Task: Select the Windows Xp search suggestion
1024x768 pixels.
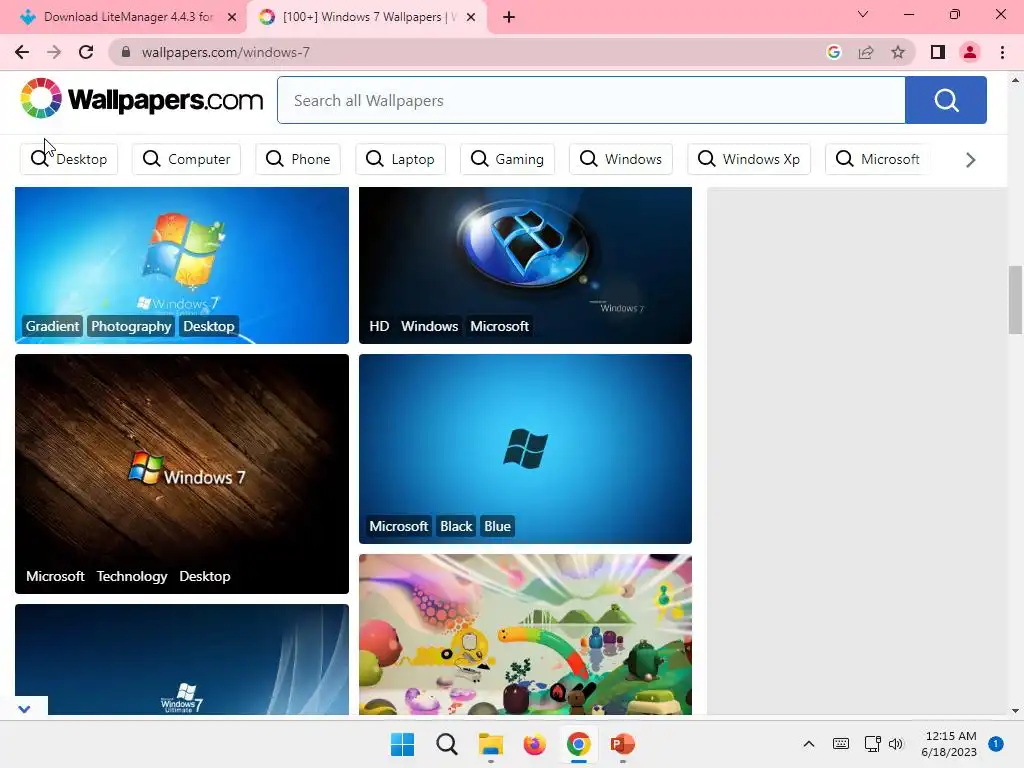Action: point(749,159)
